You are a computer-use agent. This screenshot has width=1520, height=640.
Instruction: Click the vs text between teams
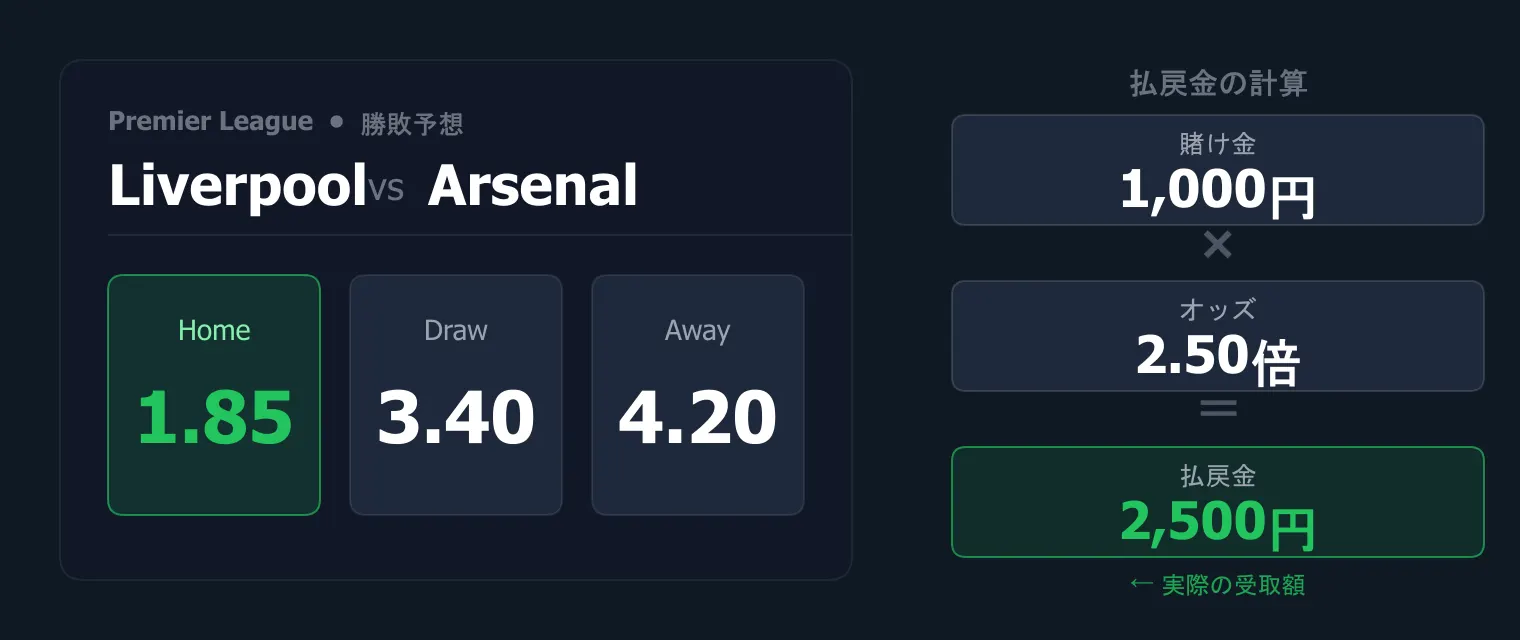[386, 188]
